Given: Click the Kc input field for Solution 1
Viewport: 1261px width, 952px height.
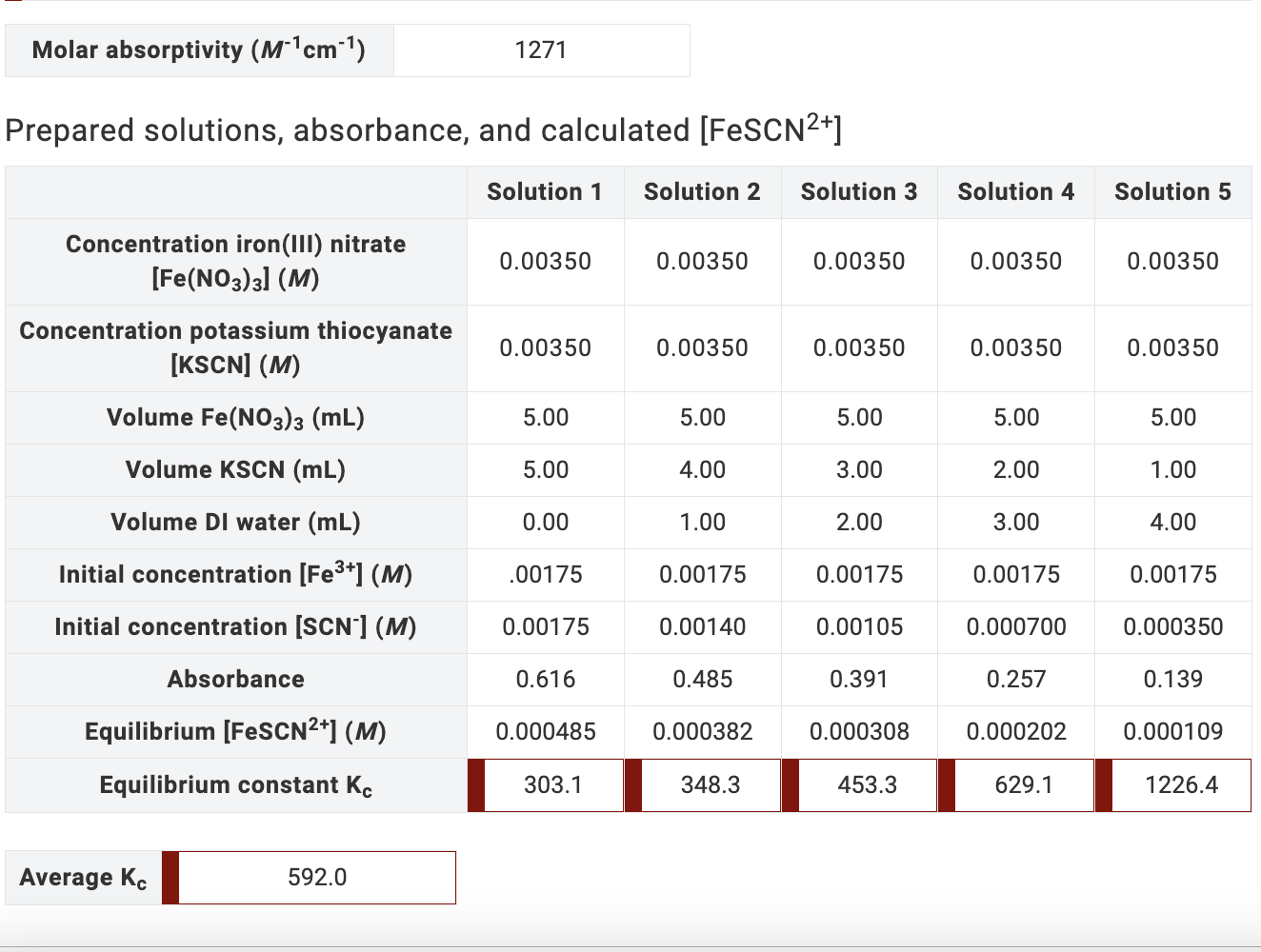Looking at the screenshot, I should (x=552, y=784).
